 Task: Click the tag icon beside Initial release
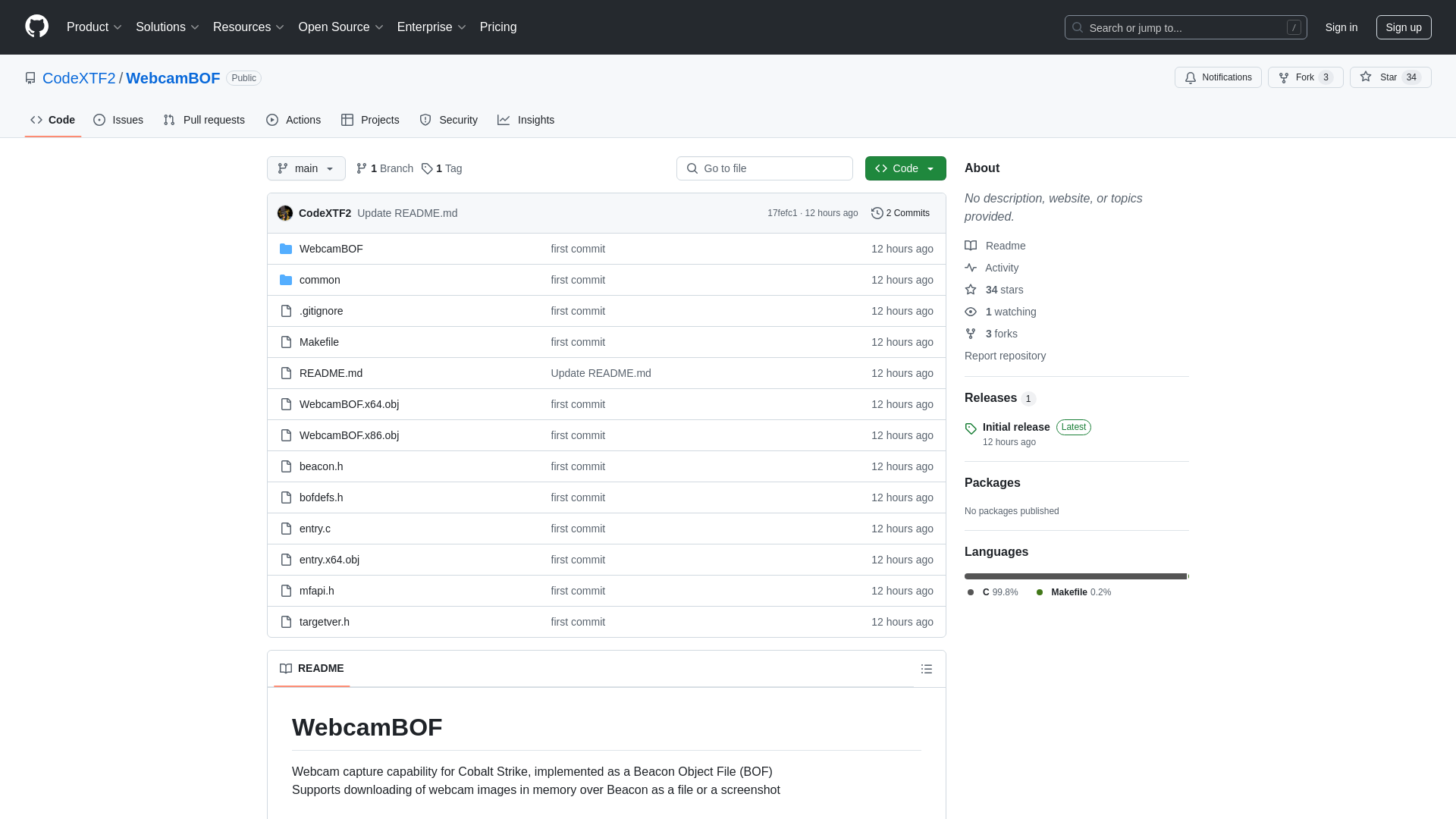pos(971,428)
